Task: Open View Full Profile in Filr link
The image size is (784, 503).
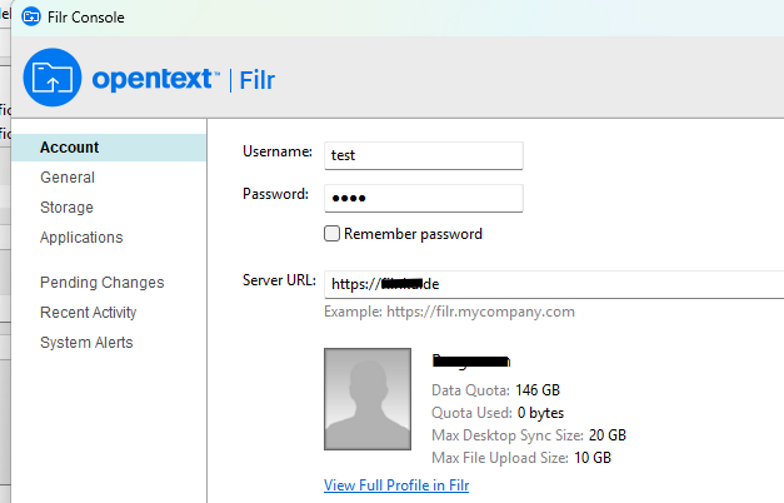Action: coord(396,485)
